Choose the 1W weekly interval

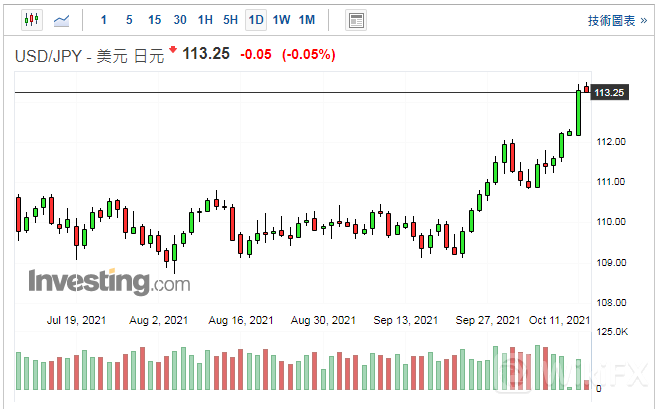pyautogui.click(x=281, y=20)
